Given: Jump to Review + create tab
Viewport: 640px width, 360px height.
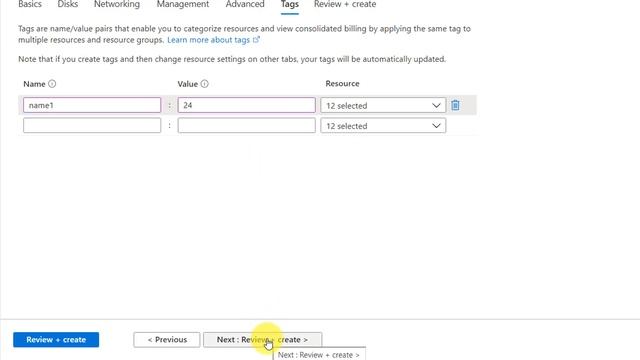Looking at the screenshot, I should click(345, 4).
